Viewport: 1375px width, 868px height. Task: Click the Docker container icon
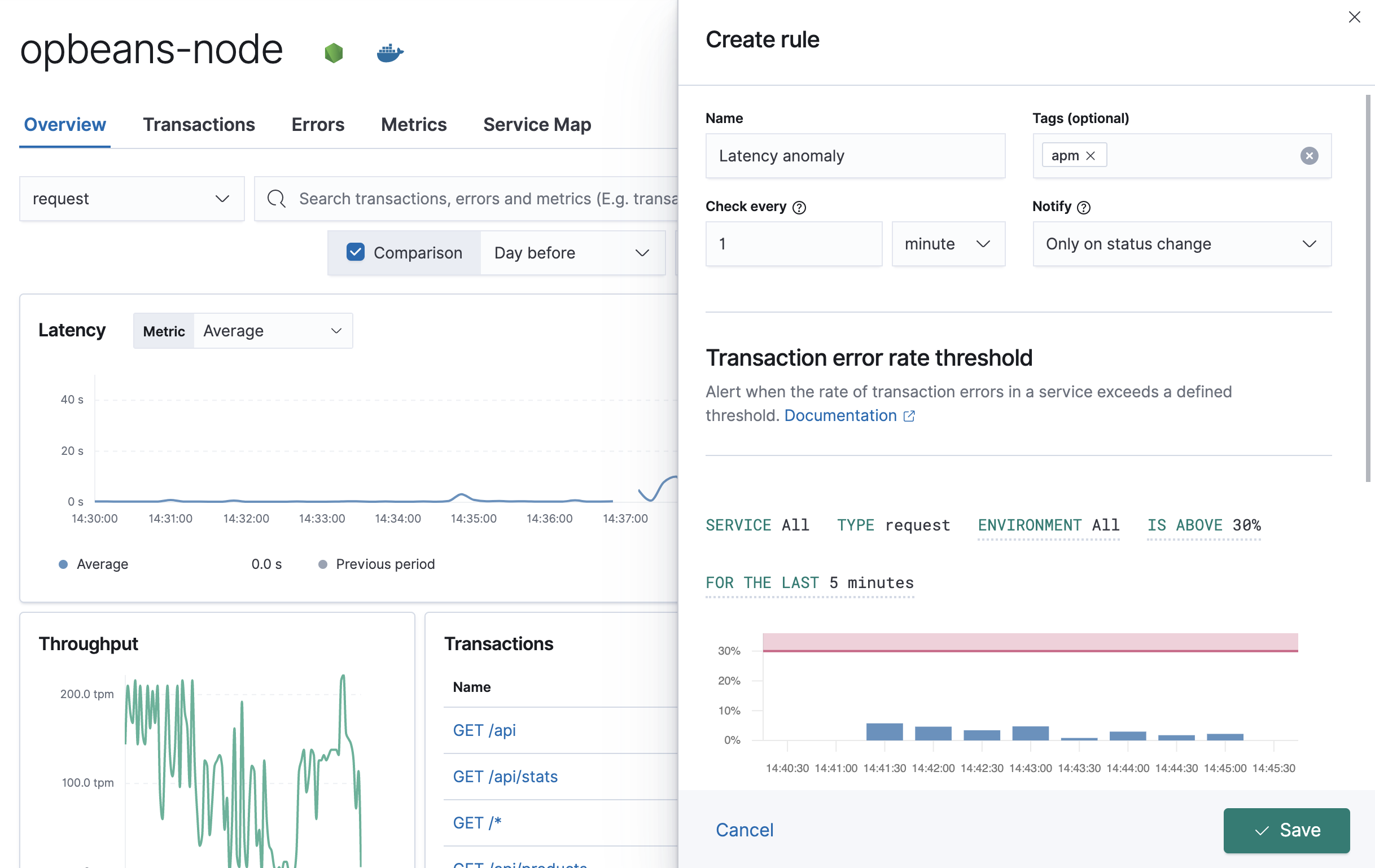point(390,52)
